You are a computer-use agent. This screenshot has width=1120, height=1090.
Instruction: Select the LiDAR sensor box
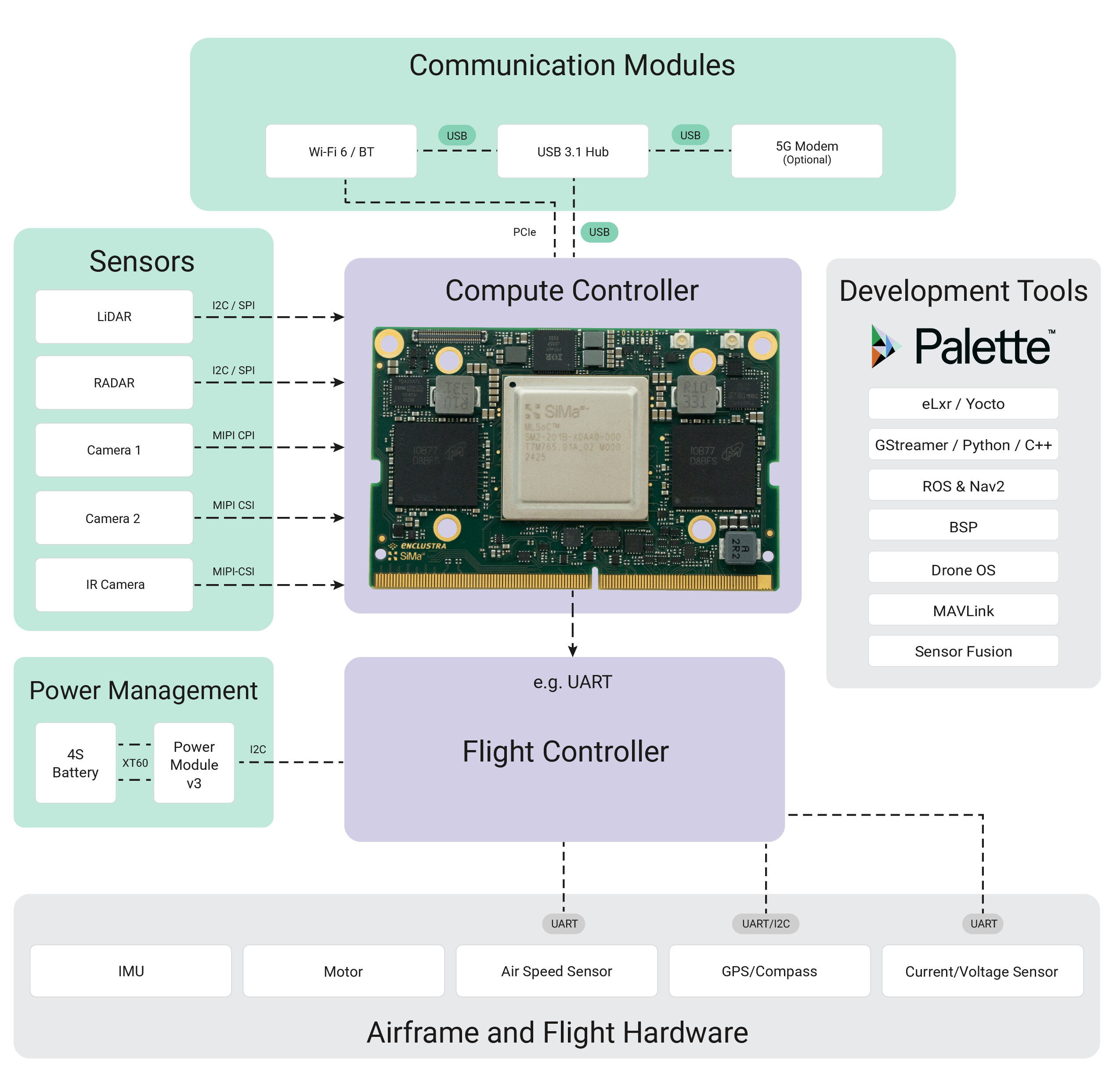(x=115, y=318)
